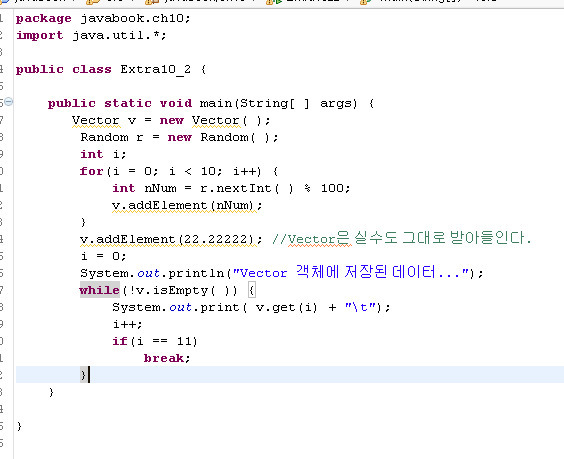564x459 pixels.
Task: Click the "!v.isEmpty( )" condition
Action: point(179,290)
